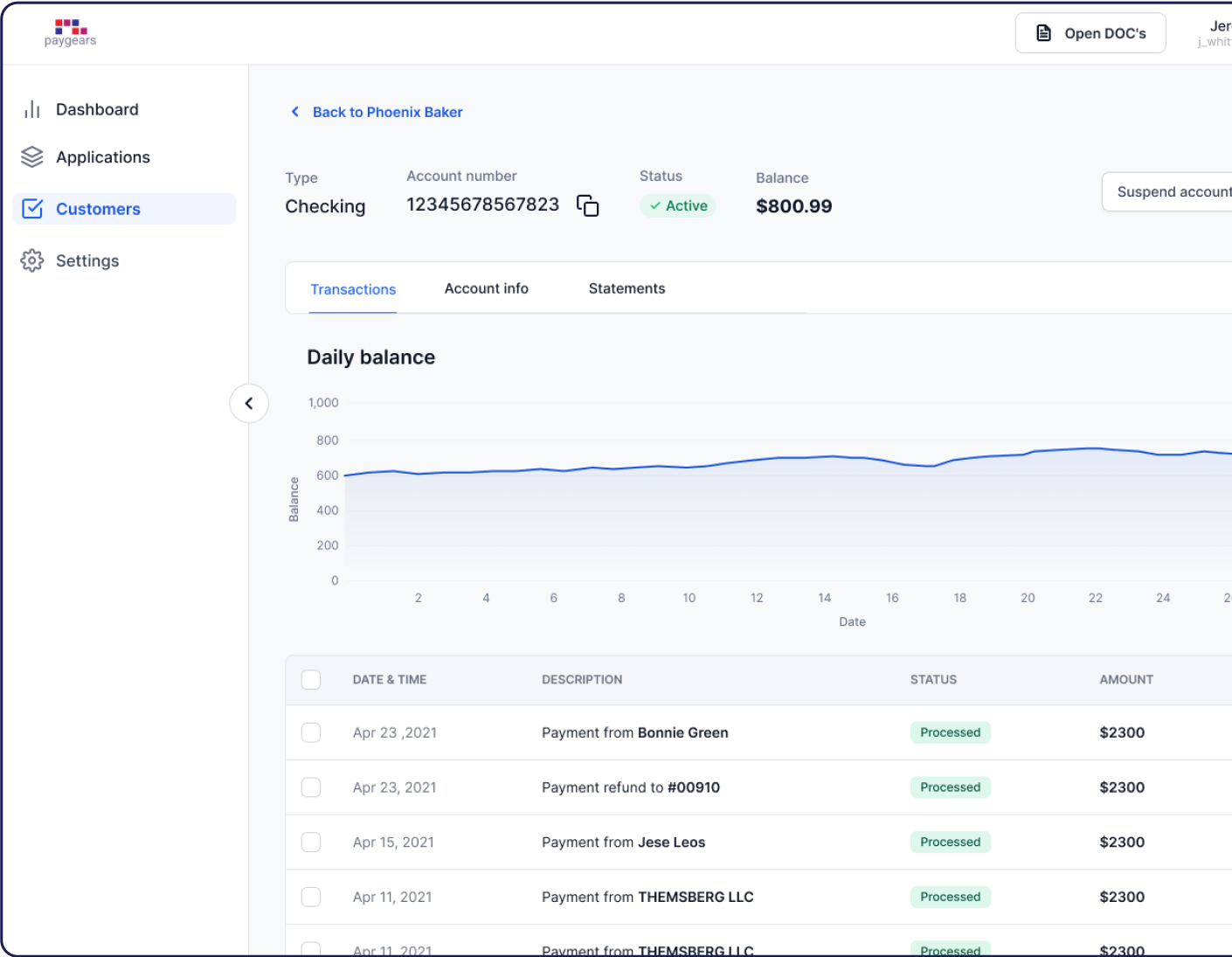Image resolution: width=1232 pixels, height=957 pixels.
Task: Click the Dashboard bar chart icon
Action: 32,109
